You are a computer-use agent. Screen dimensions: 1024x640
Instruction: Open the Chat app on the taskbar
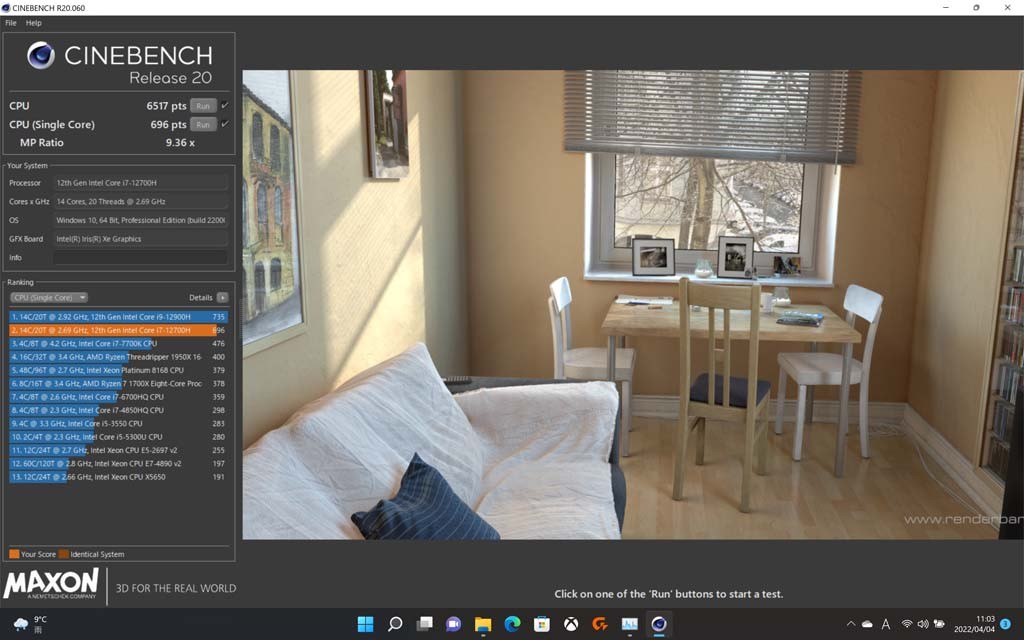453,624
